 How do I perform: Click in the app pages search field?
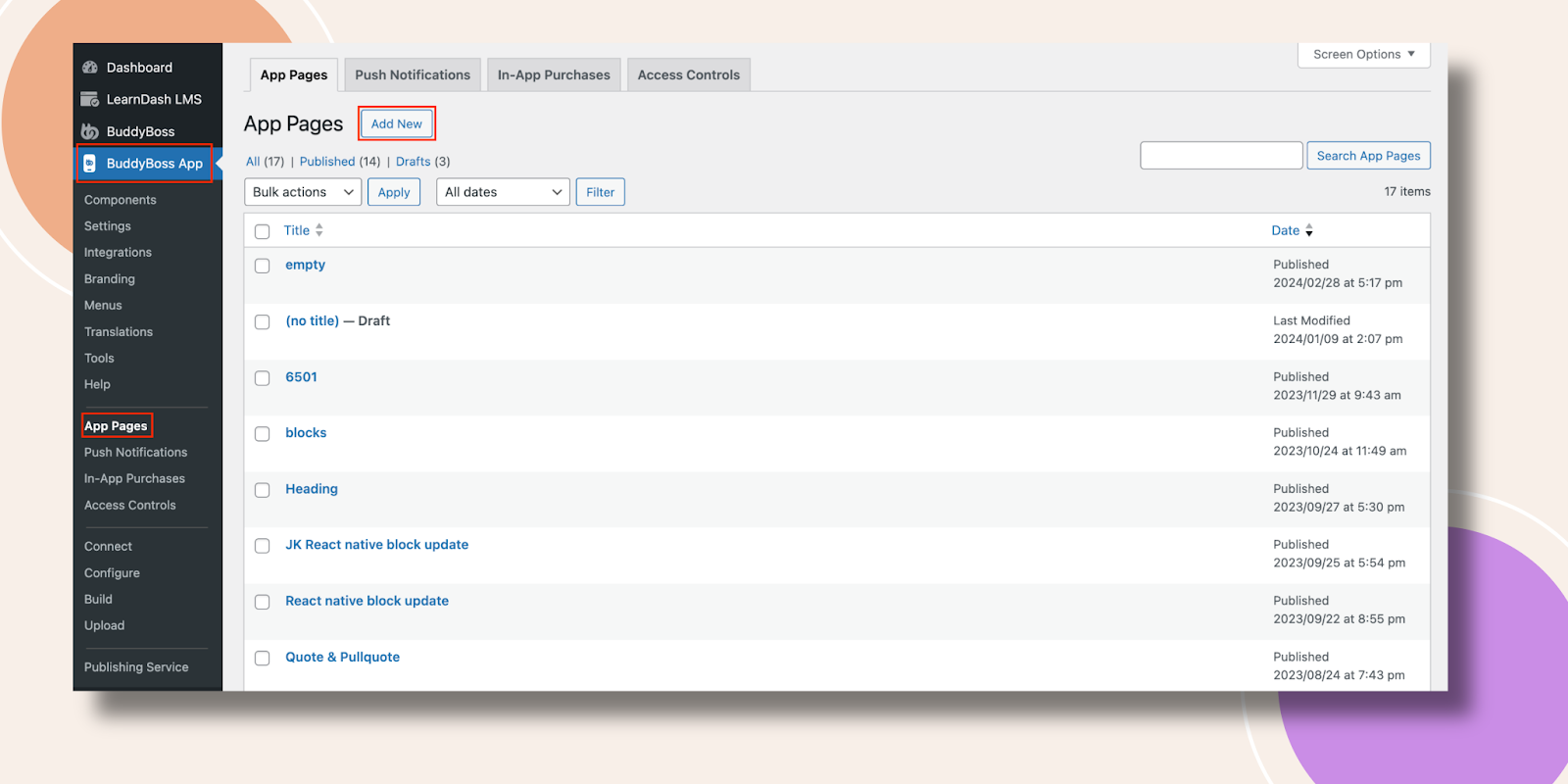(x=1221, y=156)
